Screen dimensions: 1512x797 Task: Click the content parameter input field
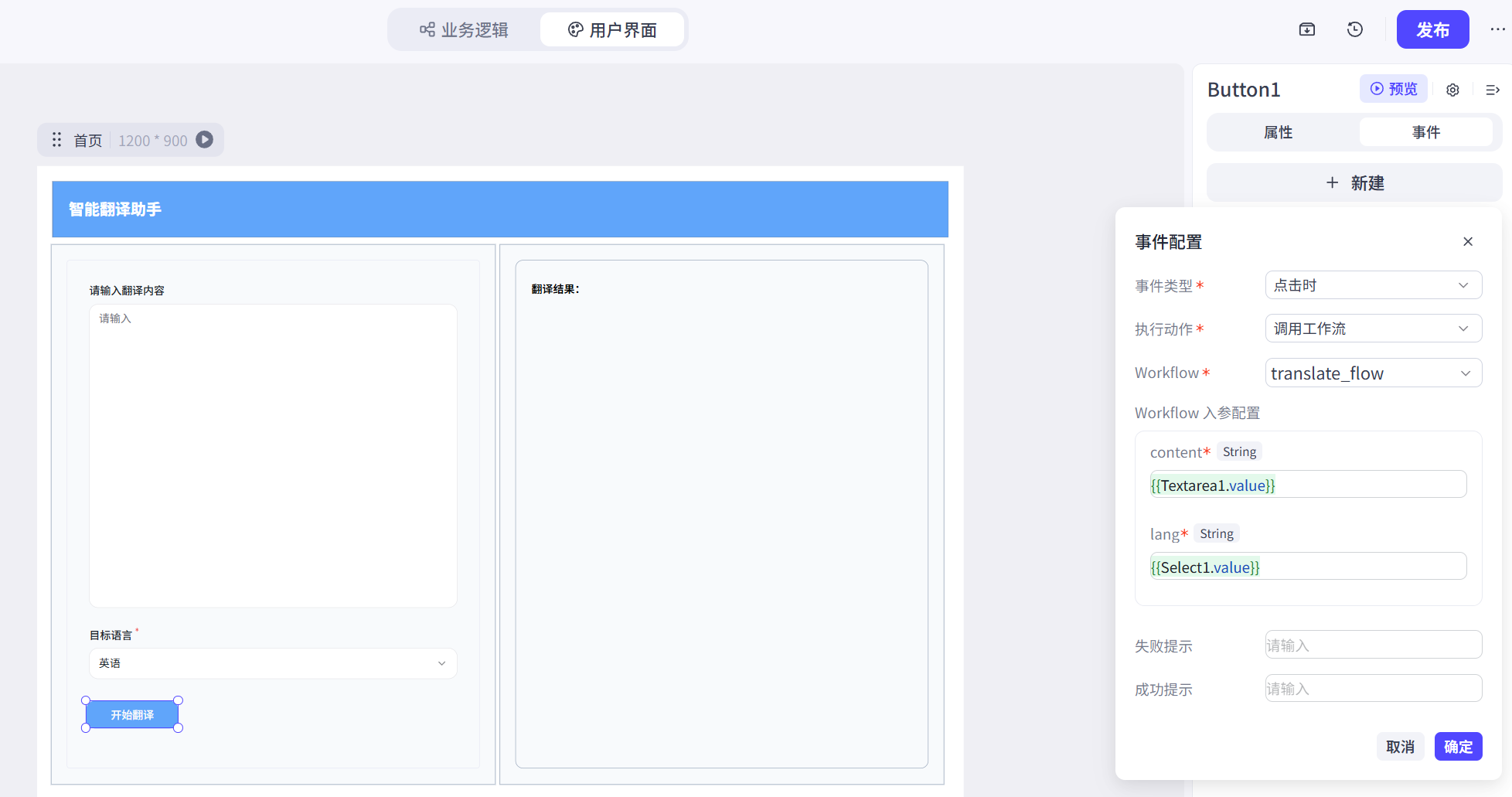pyautogui.click(x=1308, y=485)
